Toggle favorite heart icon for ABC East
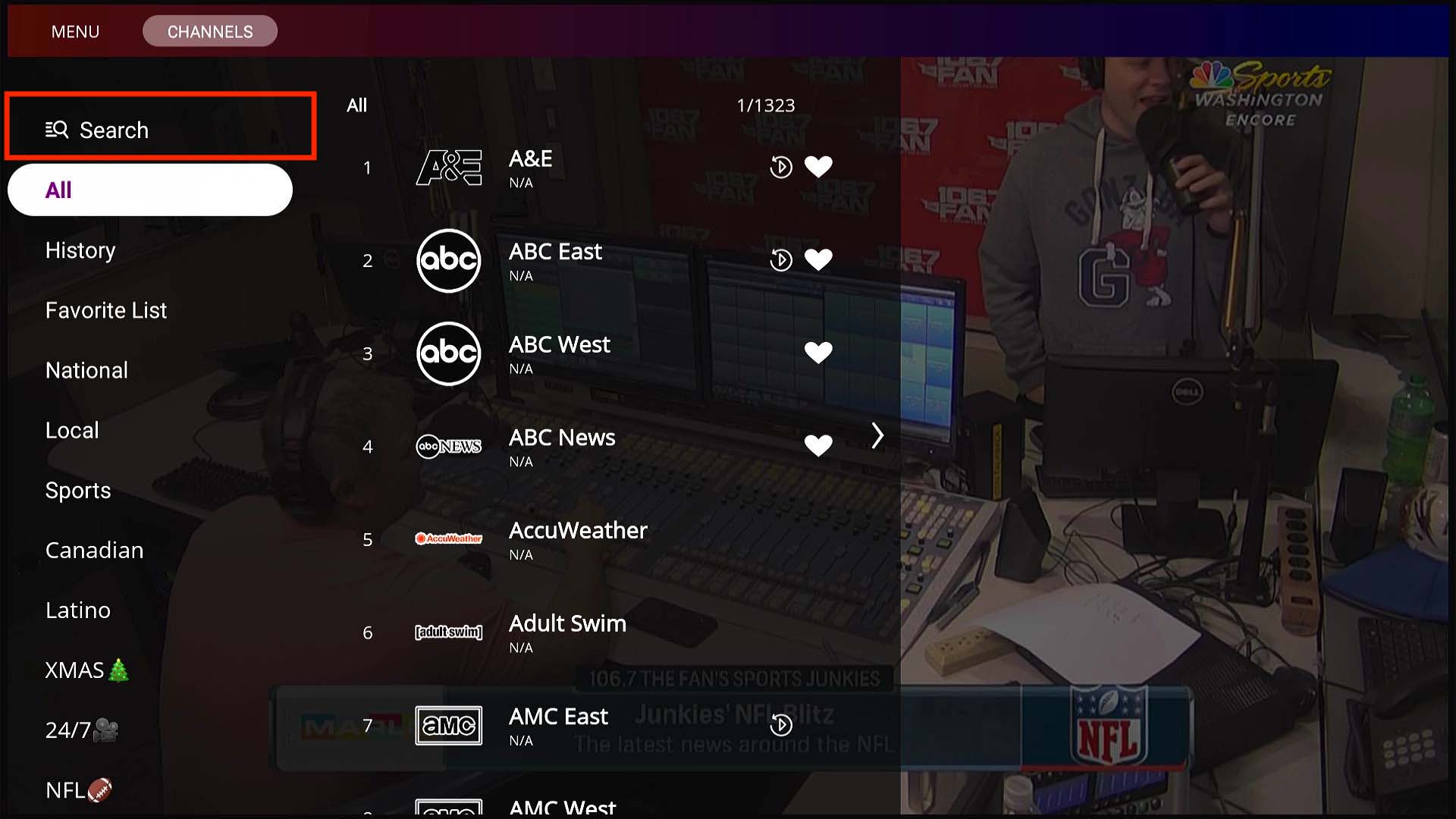 (818, 259)
